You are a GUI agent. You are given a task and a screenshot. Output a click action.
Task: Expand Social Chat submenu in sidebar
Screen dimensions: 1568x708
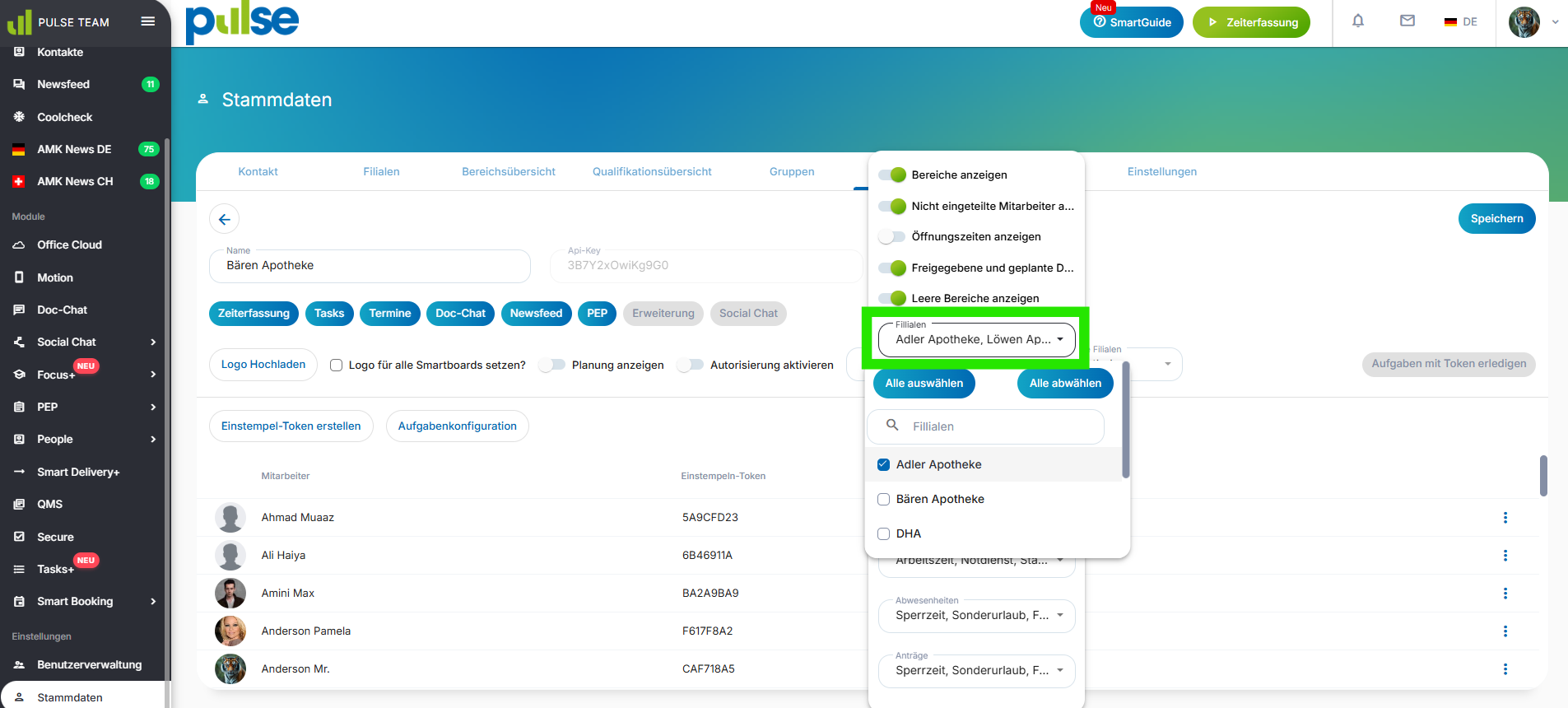click(153, 342)
